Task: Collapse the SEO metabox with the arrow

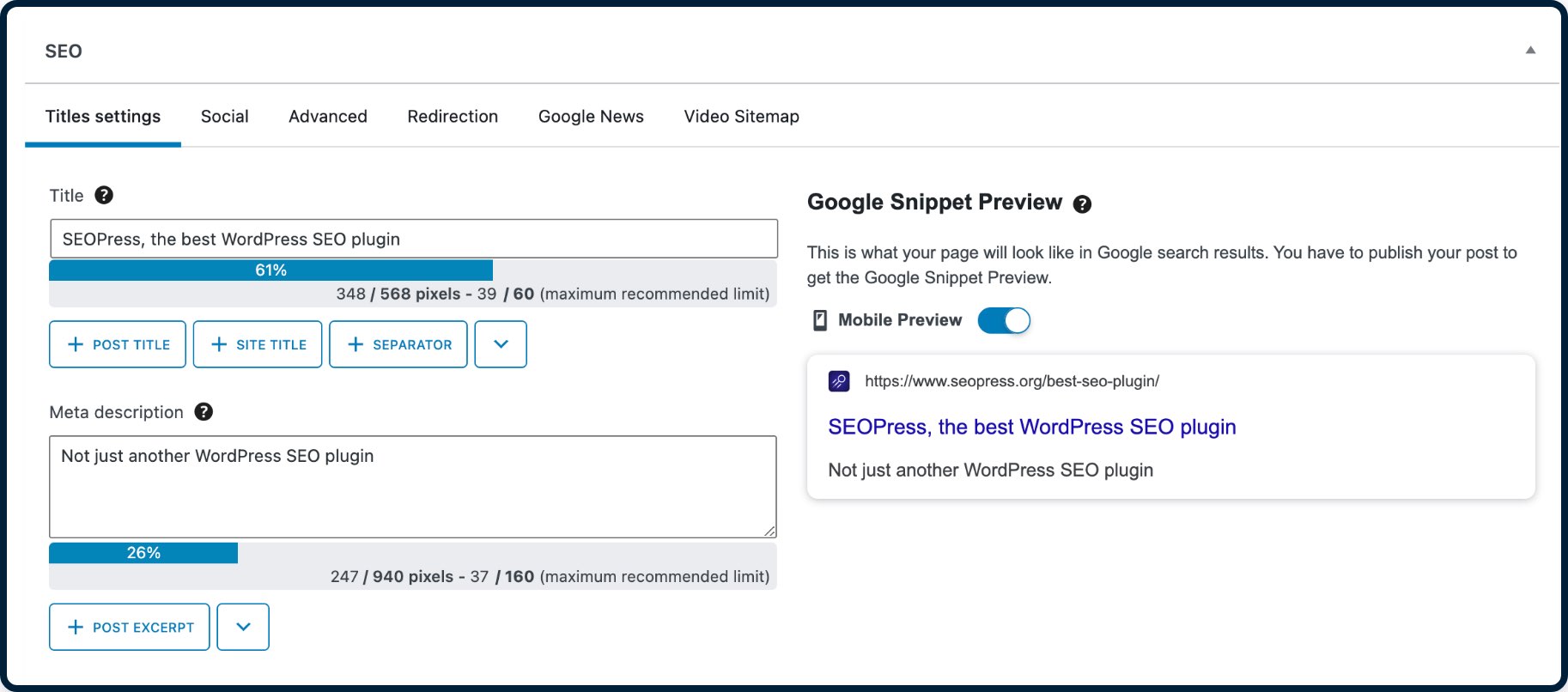Action: (x=1530, y=50)
